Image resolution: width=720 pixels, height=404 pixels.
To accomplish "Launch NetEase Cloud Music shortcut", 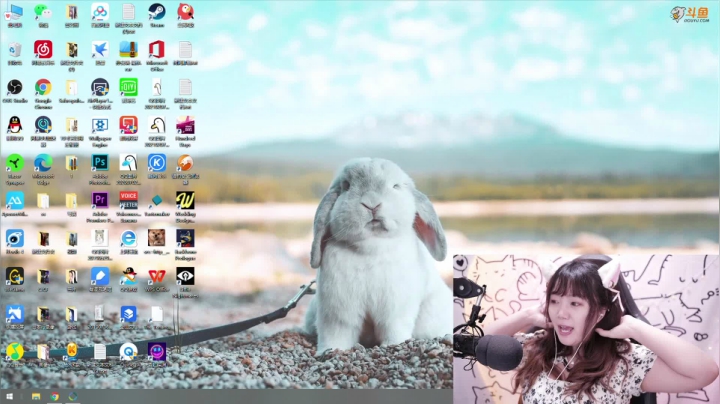I will pyautogui.click(x=43, y=50).
